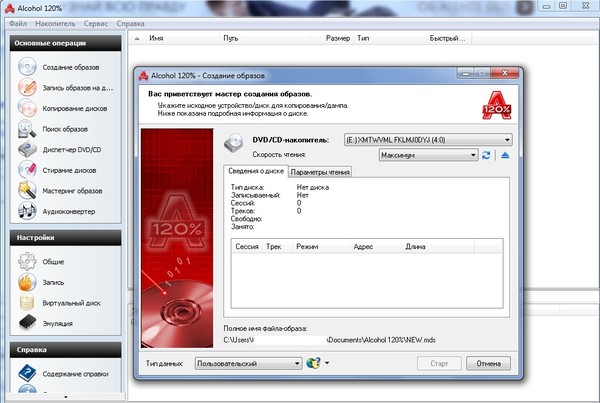Click the Старт button
This screenshot has height=403, width=600.
click(439, 363)
